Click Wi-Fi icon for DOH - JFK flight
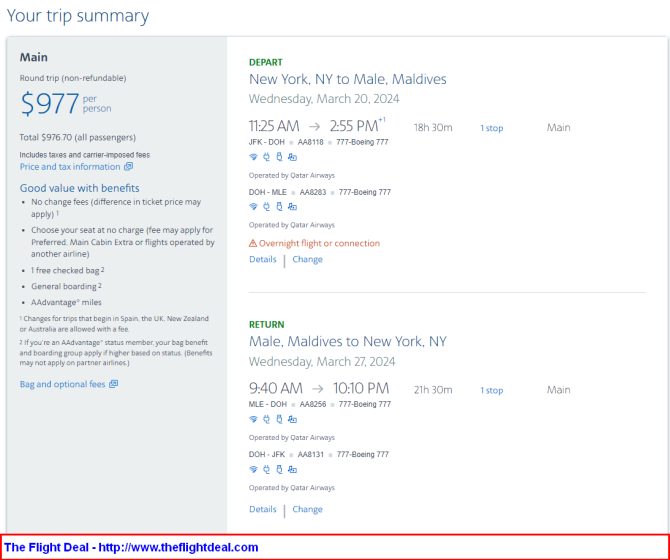Screen dimensions: 670x560 click(x=253, y=469)
